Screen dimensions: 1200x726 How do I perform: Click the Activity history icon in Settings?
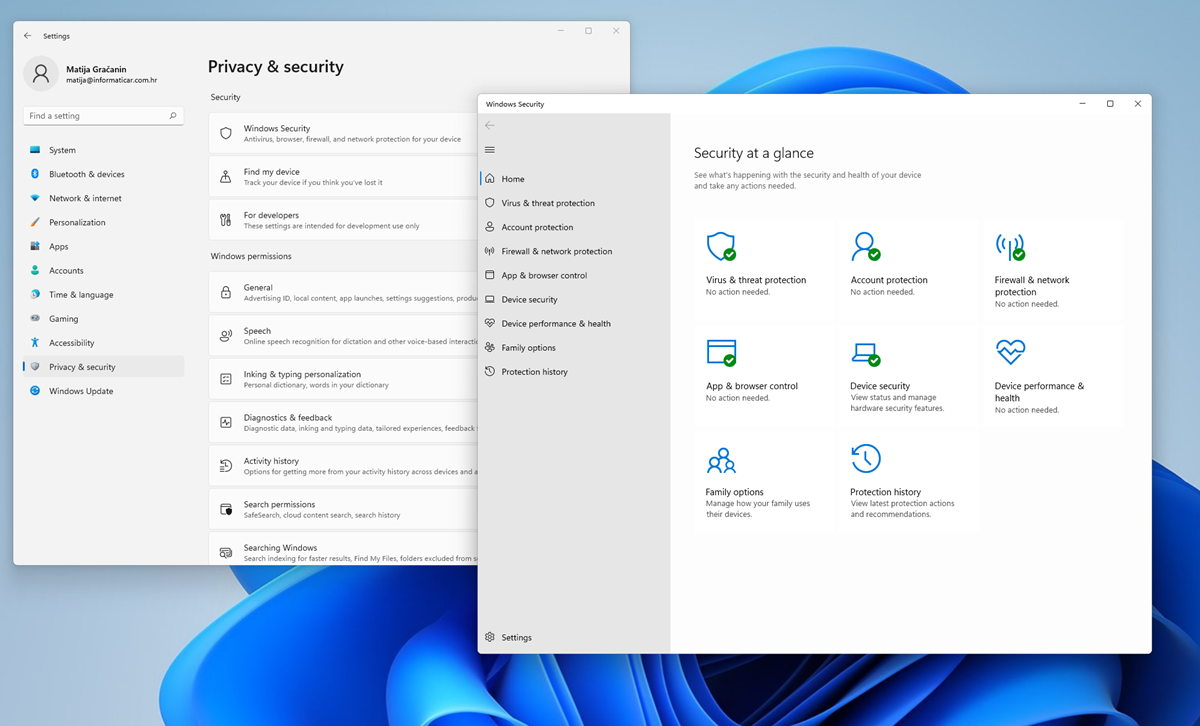[226, 466]
